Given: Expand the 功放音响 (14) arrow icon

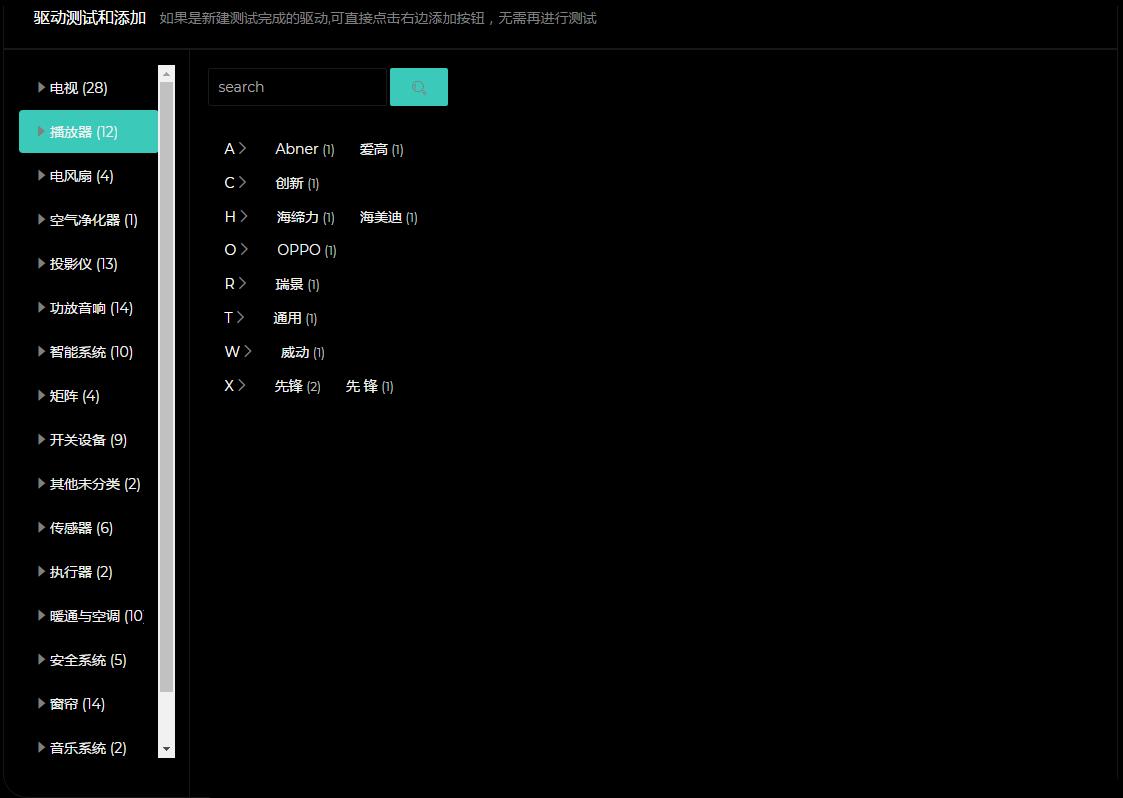Looking at the screenshot, I should pyautogui.click(x=41, y=308).
